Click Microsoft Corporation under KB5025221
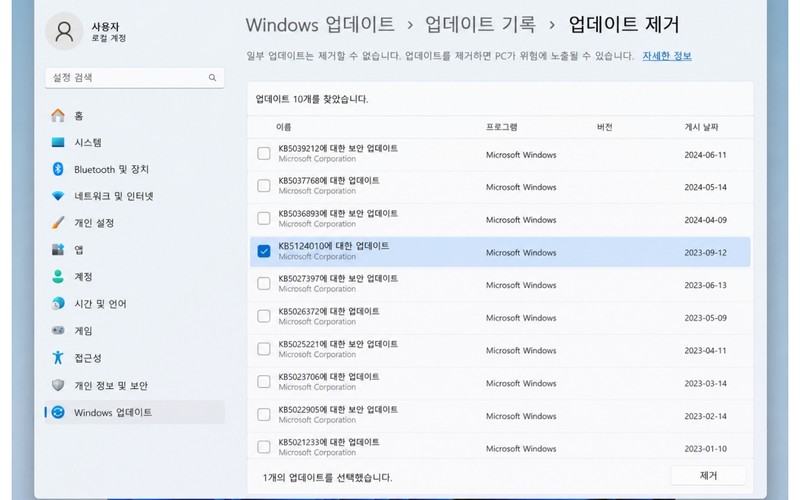 point(317,354)
